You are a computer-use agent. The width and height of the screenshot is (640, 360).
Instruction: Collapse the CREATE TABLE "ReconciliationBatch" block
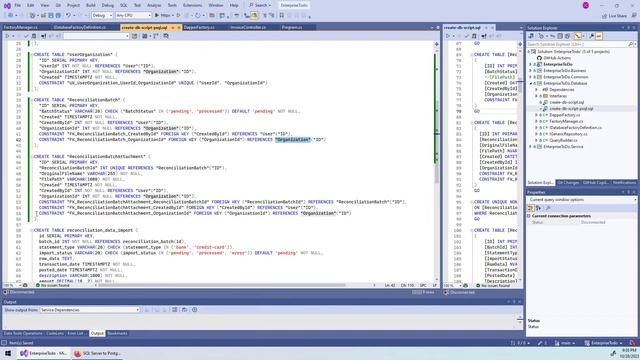[x=31, y=100]
